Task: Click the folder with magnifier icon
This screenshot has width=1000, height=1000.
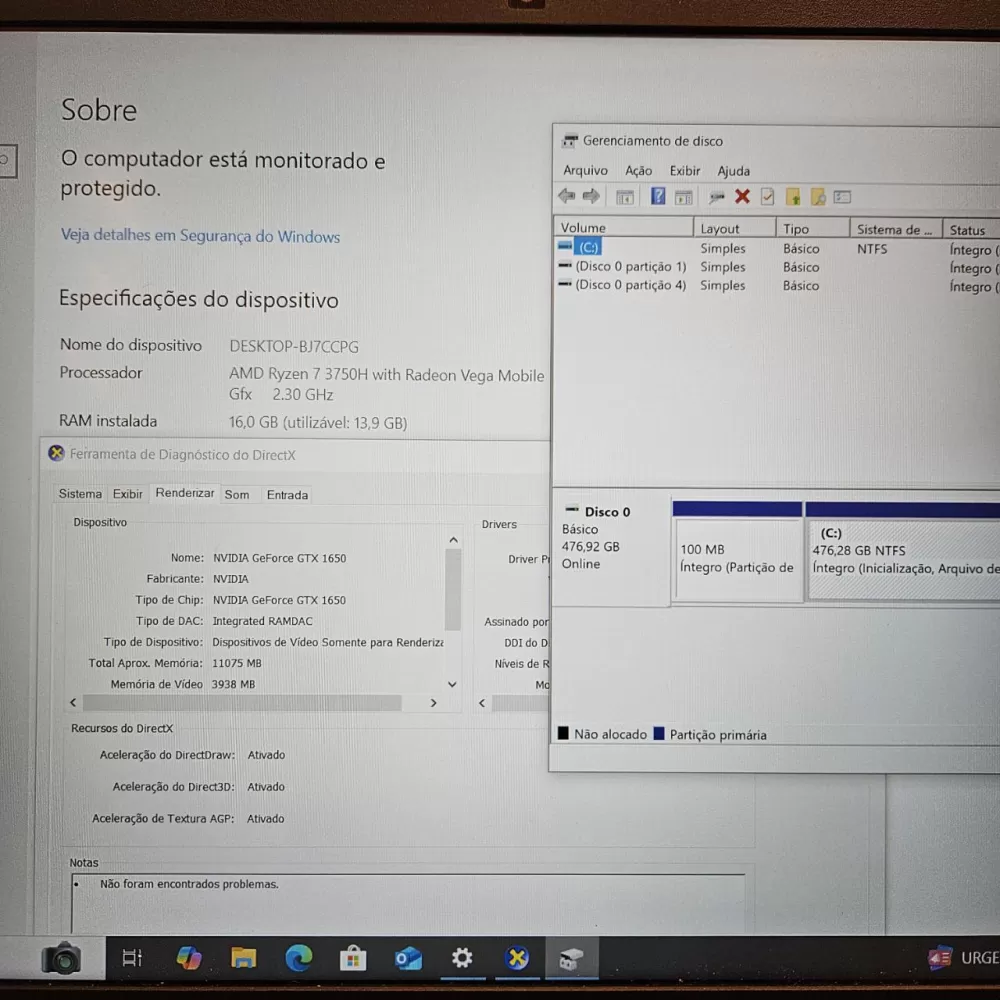Action: [x=818, y=197]
